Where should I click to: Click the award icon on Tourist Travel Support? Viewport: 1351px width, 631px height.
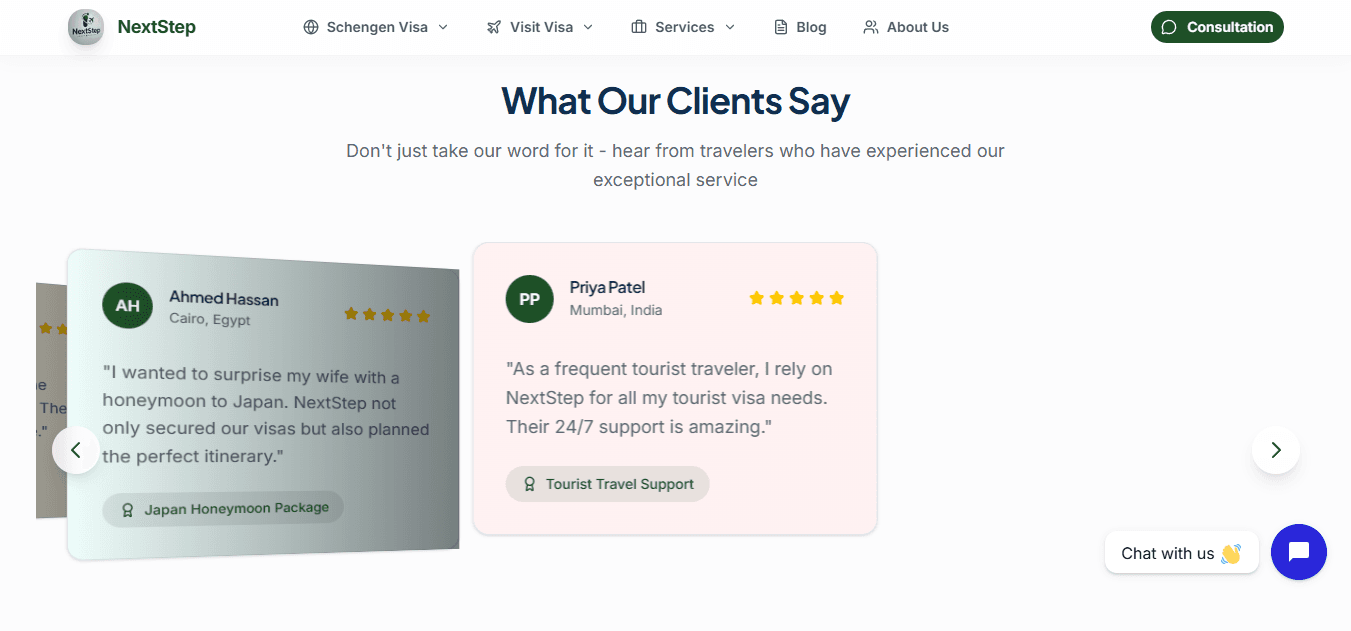529,484
